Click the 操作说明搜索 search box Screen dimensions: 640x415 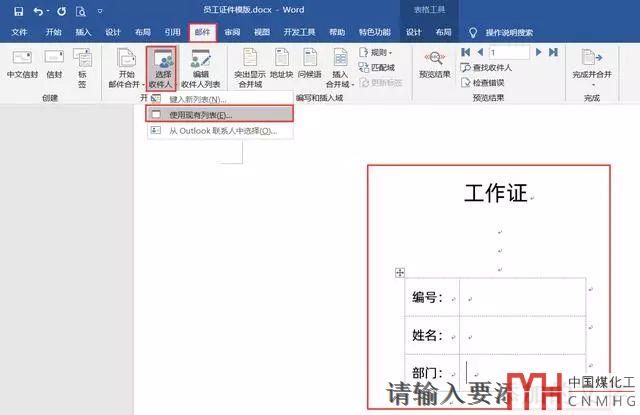pos(509,33)
